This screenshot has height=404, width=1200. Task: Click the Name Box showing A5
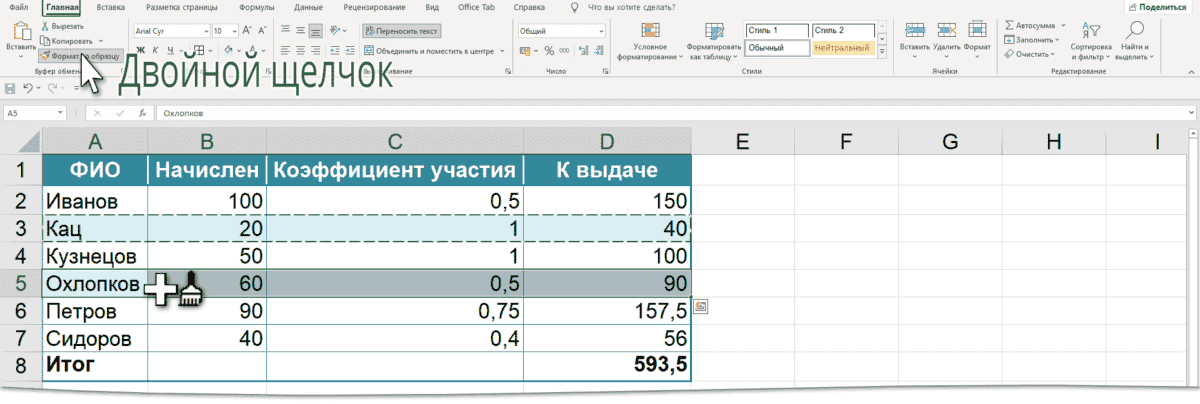[x=36, y=113]
